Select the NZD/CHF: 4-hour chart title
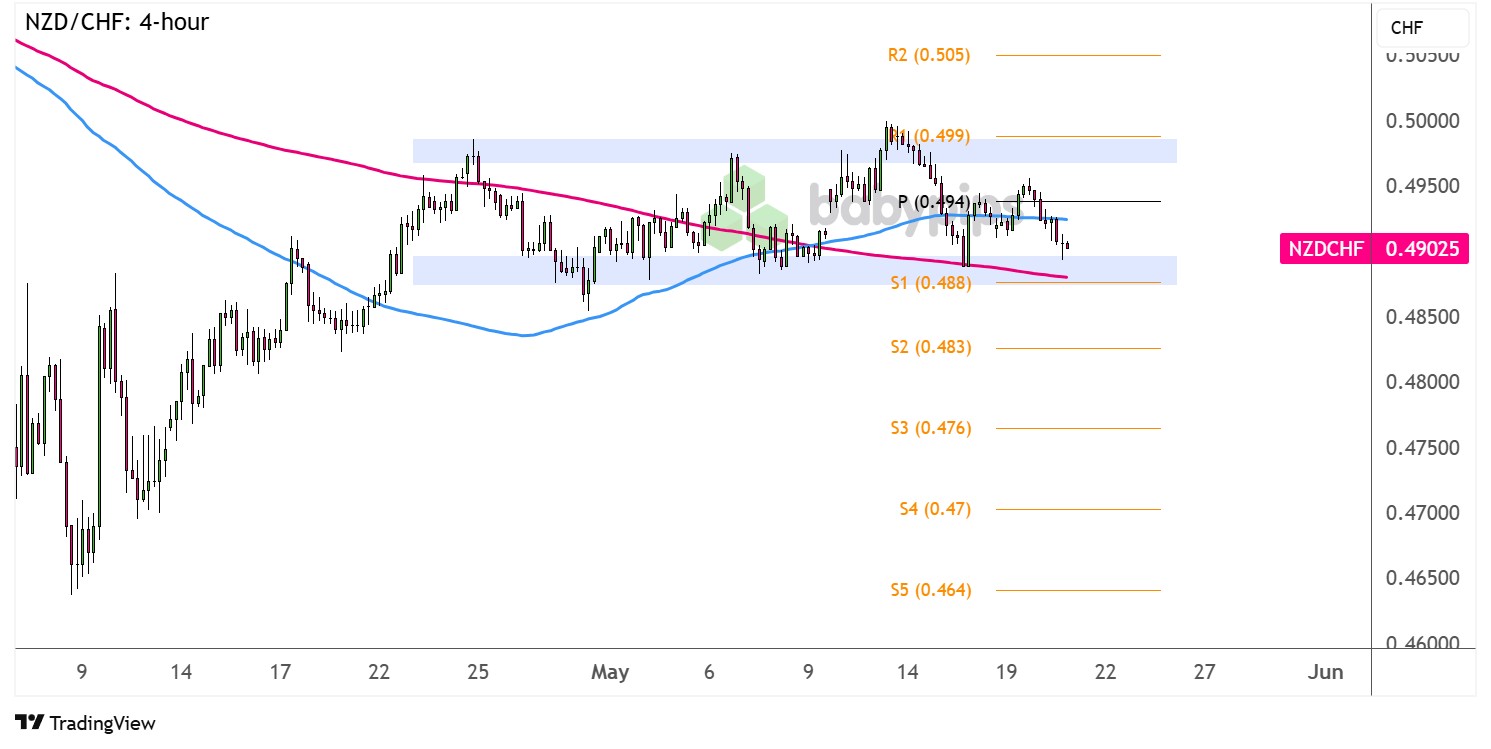 pyautogui.click(x=117, y=22)
